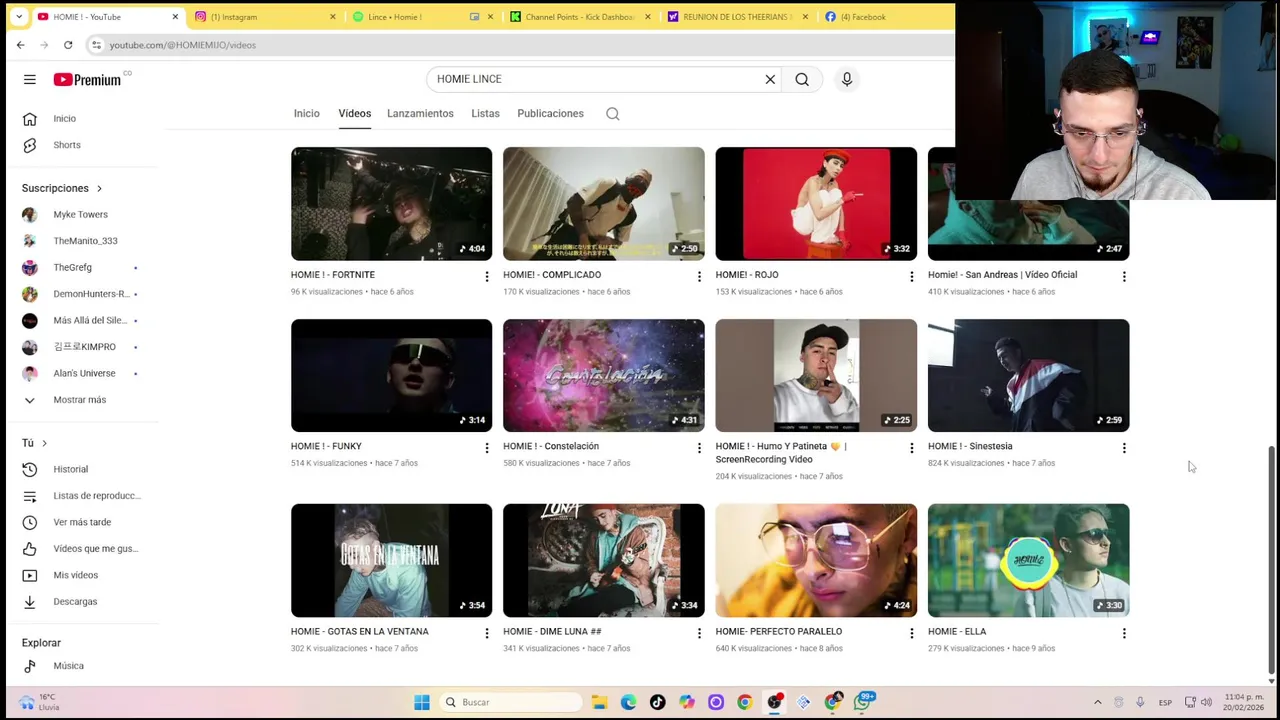This screenshot has width=1280, height=720.
Task: Select the Videos channel tab
Action: [x=354, y=113]
